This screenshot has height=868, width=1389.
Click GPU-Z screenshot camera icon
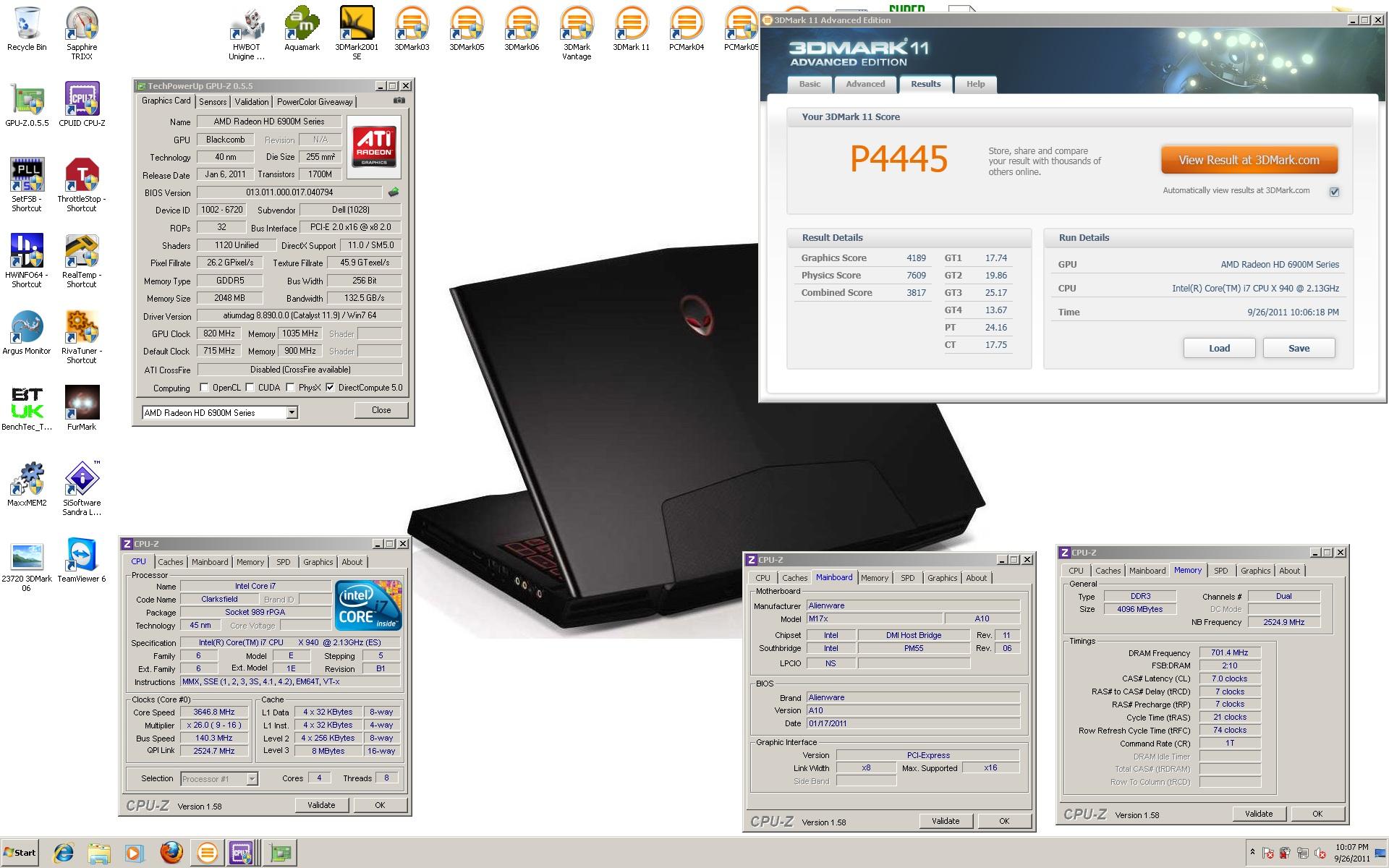point(399,101)
